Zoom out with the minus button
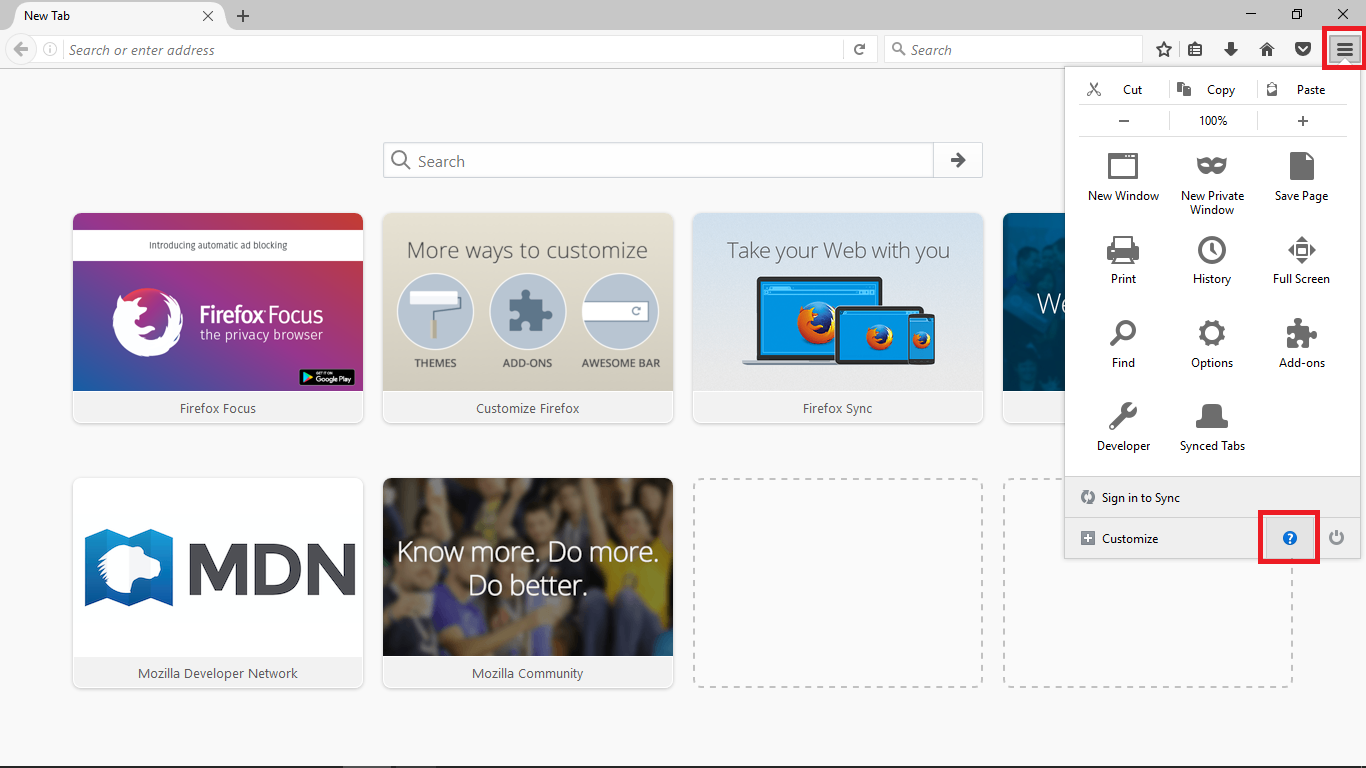 click(x=1124, y=120)
